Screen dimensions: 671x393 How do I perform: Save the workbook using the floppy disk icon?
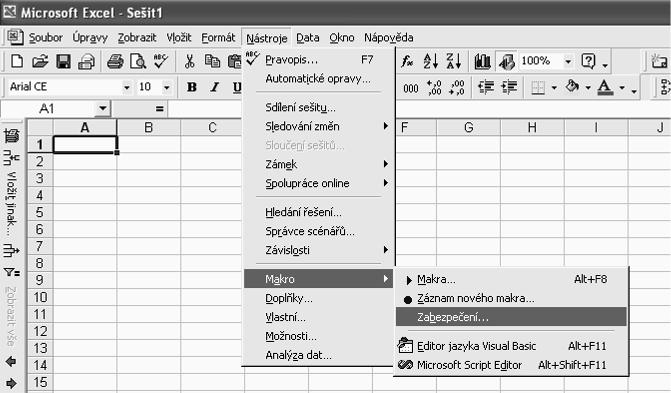click(x=63, y=62)
